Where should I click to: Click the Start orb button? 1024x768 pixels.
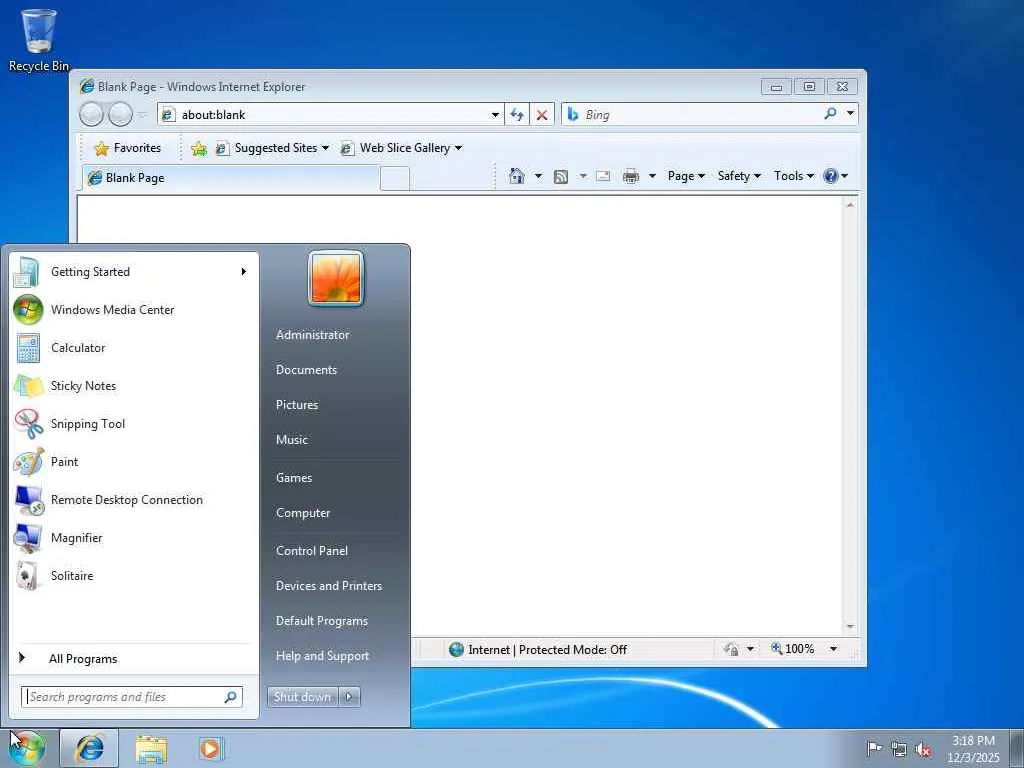pos(27,748)
